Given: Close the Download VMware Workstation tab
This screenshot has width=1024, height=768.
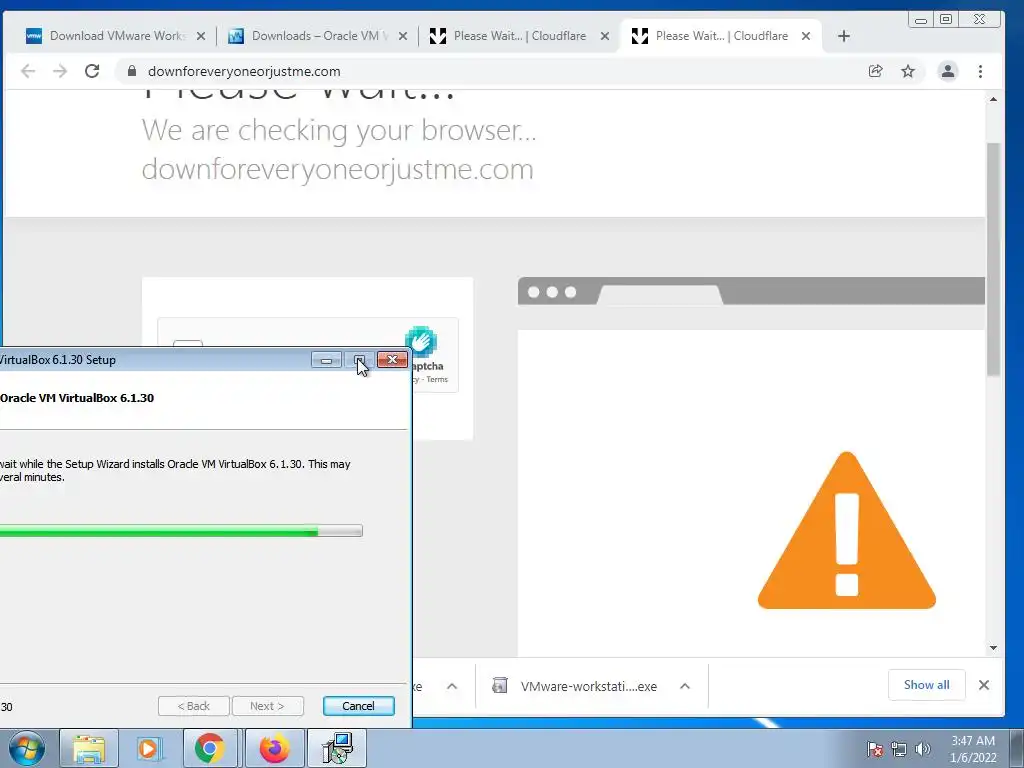Looking at the screenshot, I should pos(201,36).
